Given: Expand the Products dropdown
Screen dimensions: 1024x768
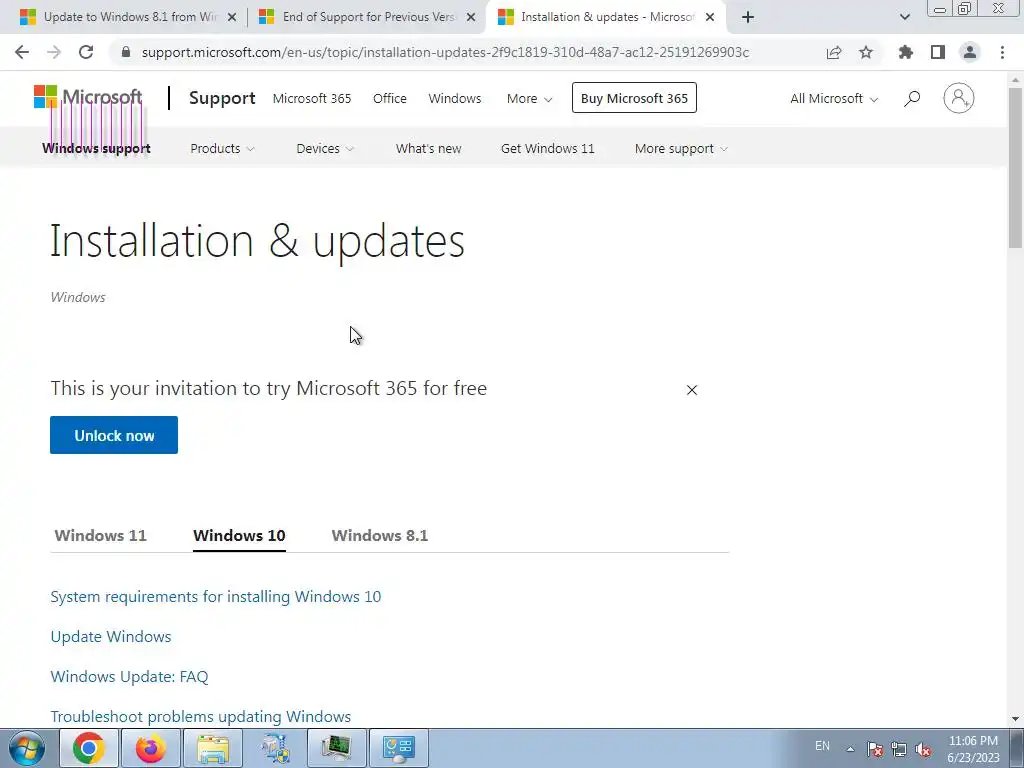Looking at the screenshot, I should tap(222, 149).
